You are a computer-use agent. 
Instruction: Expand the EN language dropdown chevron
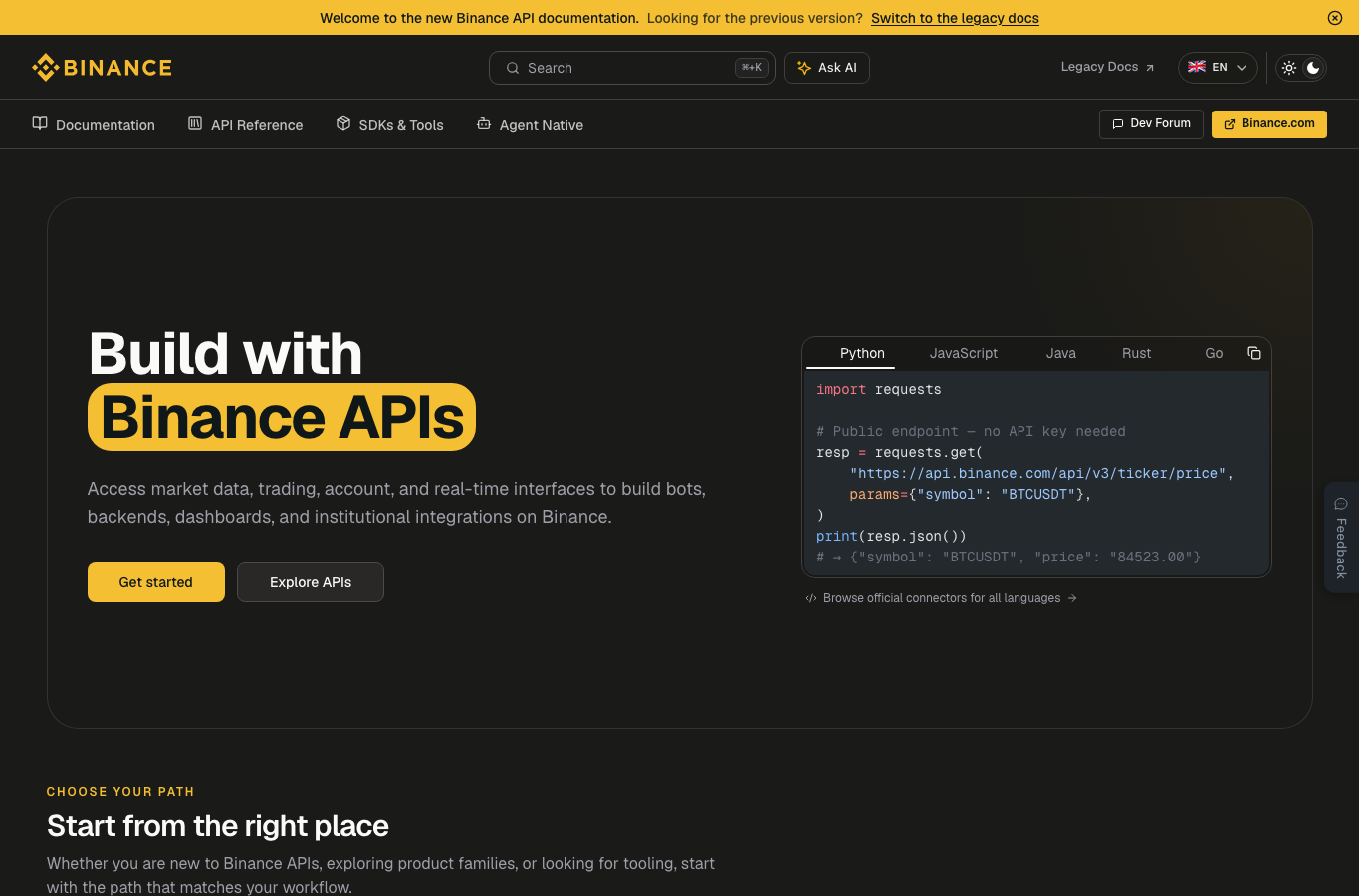(x=1242, y=68)
